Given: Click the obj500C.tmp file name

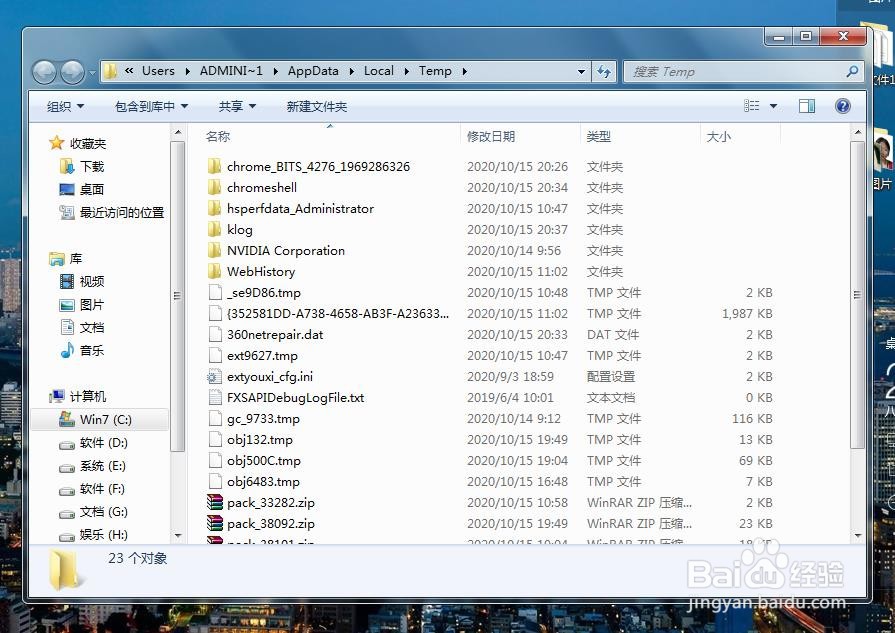Looking at the screenshot, I should pos(264,461).
